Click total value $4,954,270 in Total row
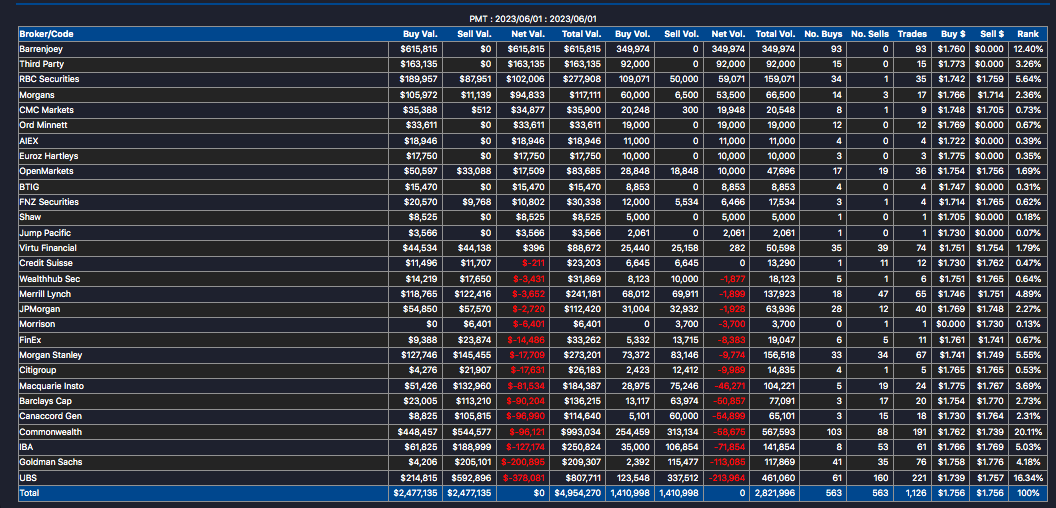This screenshot has width=1056, height=508. 578,493
